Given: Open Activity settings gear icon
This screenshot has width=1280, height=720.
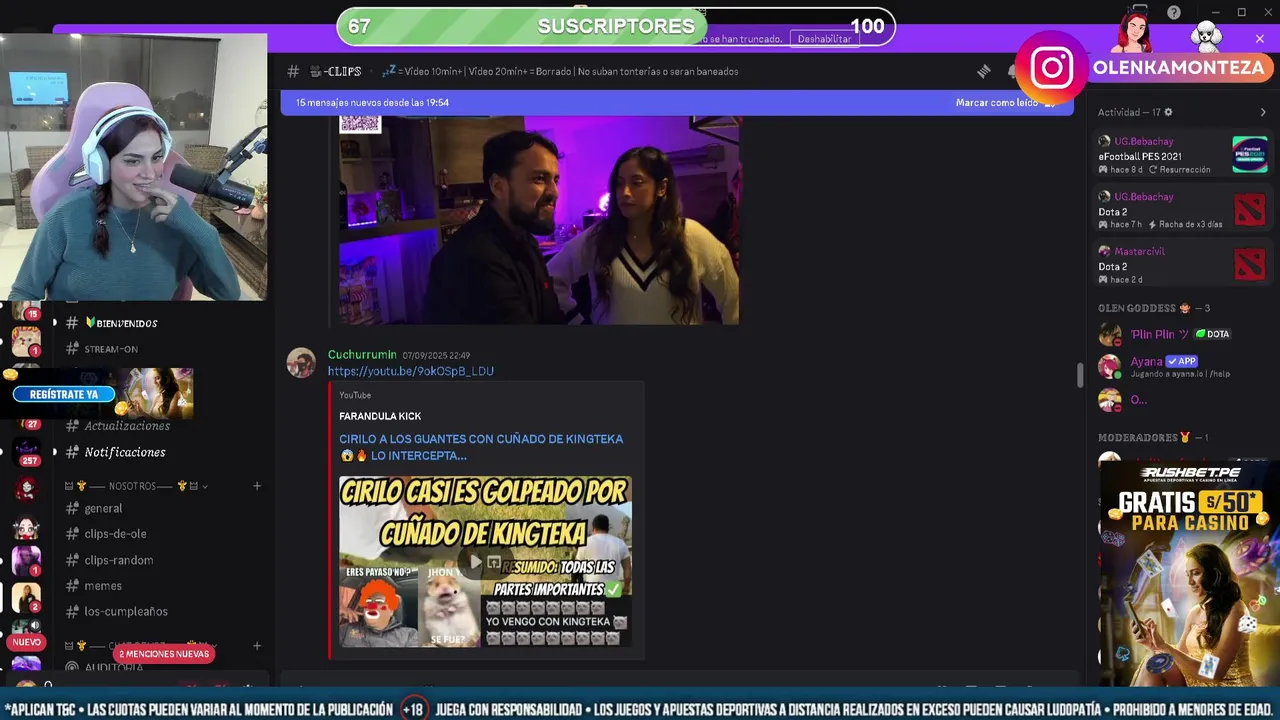Looking at the screenshot, I should [x=1168, y=112].
